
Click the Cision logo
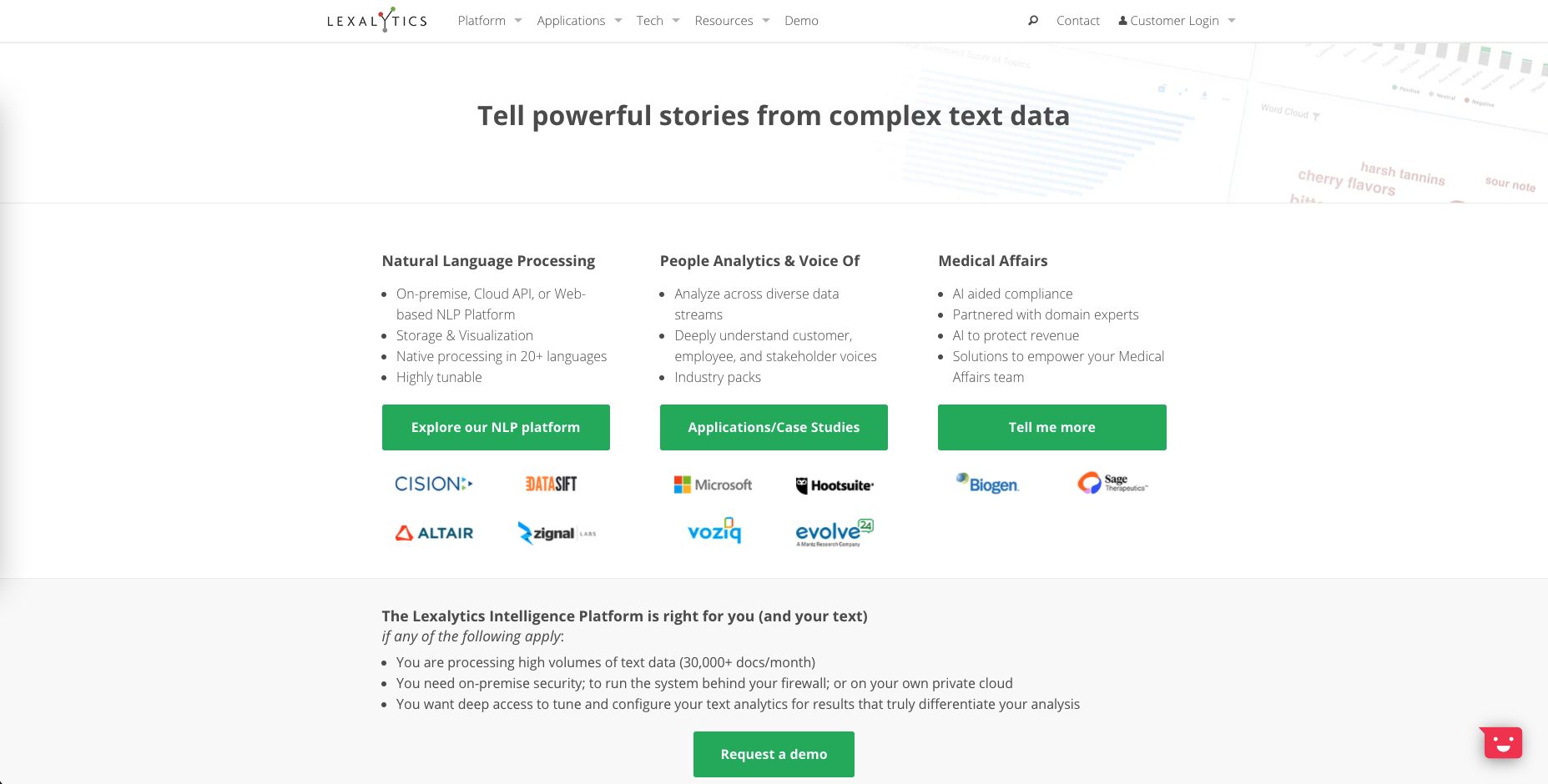(x=434, y=484)
